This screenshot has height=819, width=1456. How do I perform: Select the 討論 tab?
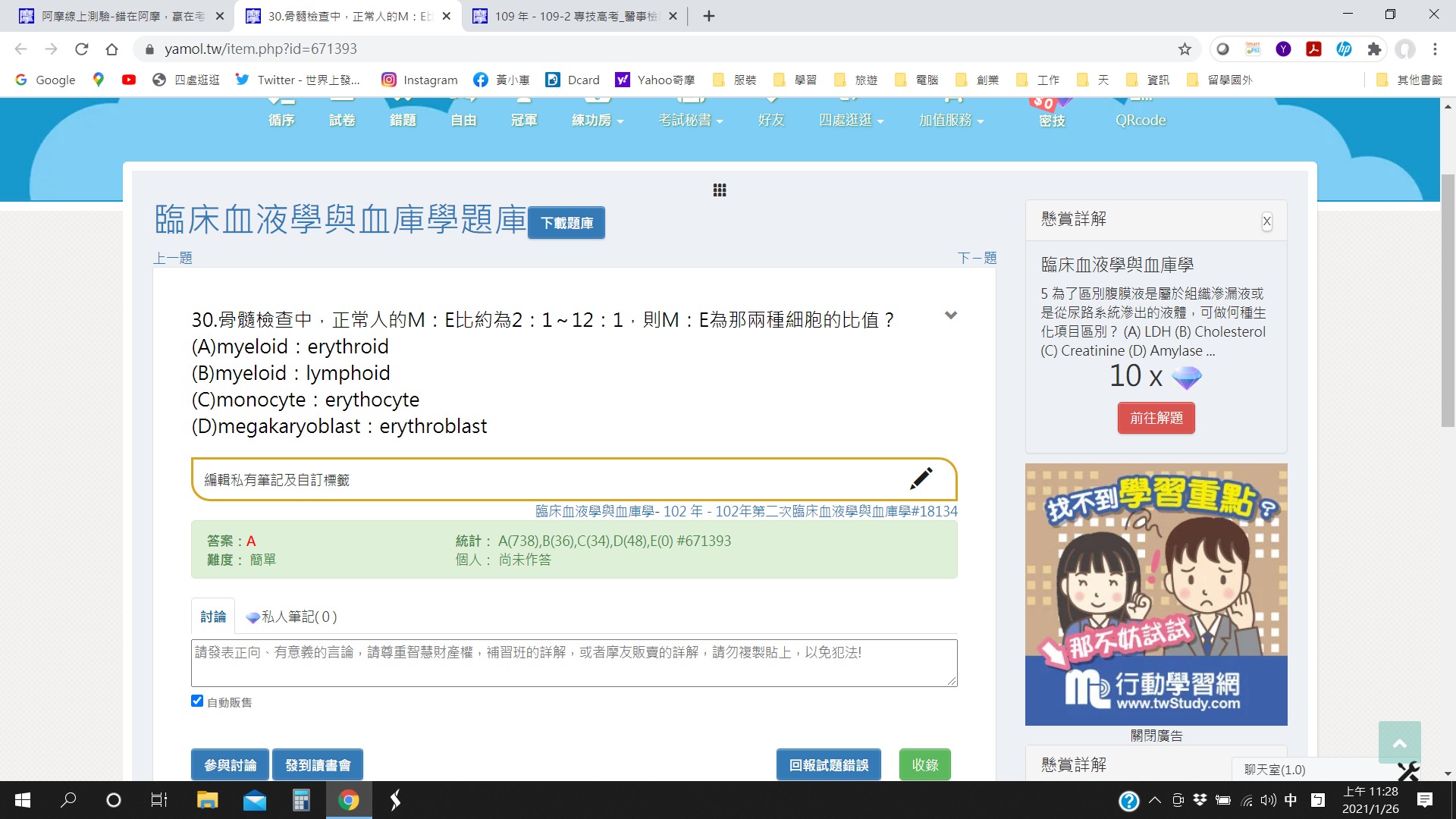tap(213, 617)
